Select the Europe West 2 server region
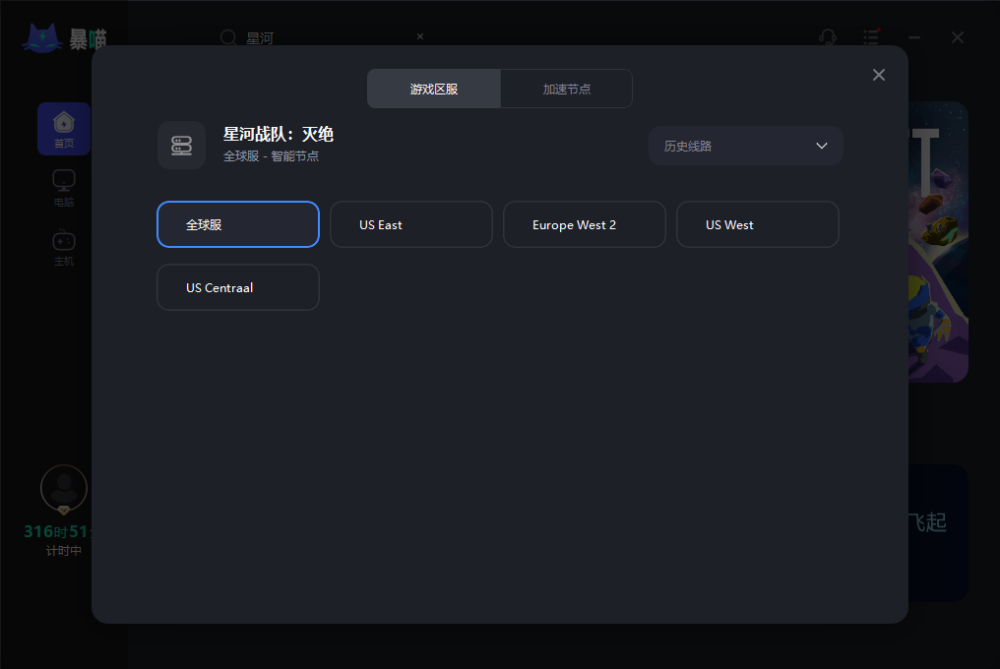 click(x=584, y=224)
